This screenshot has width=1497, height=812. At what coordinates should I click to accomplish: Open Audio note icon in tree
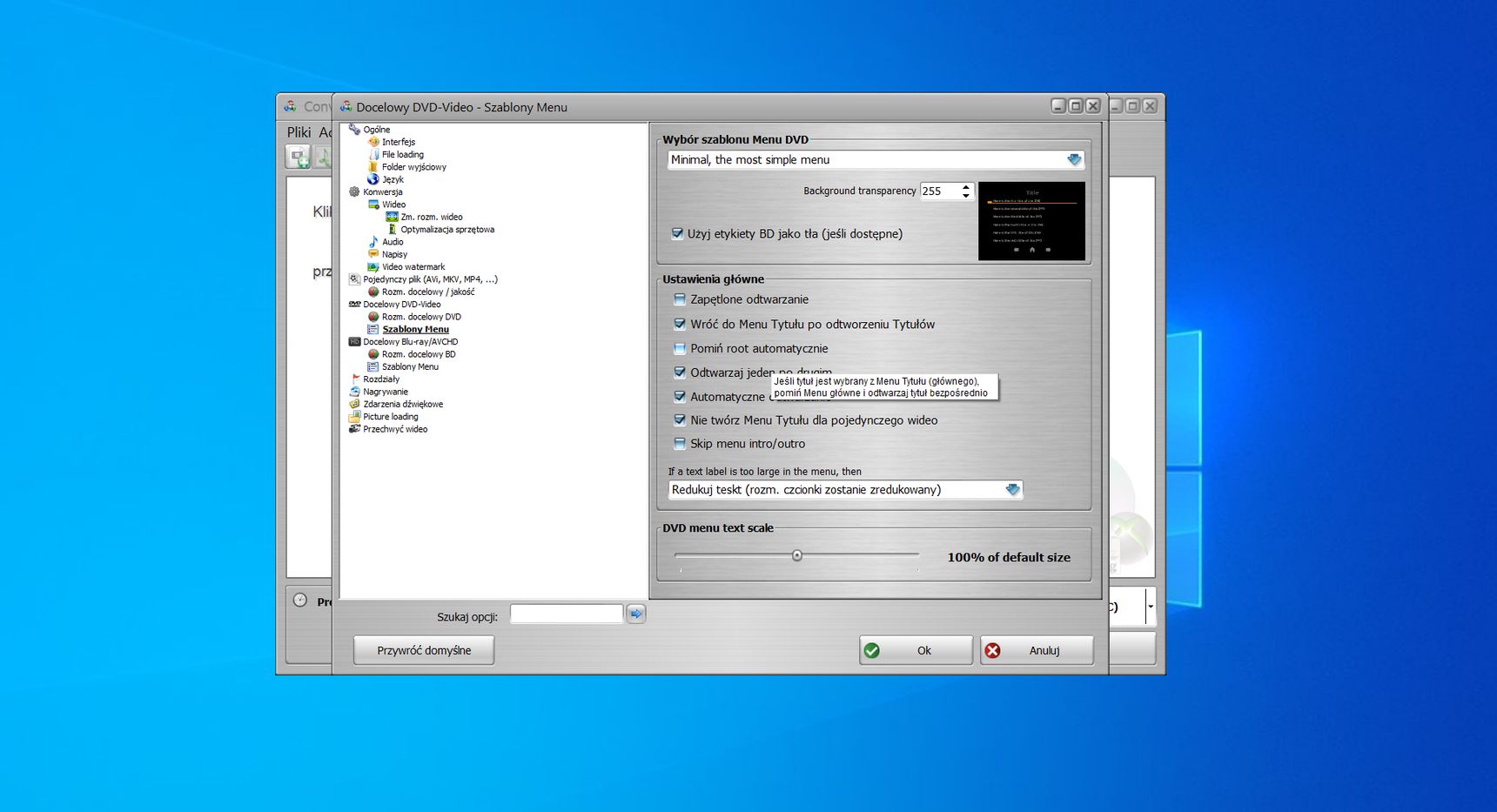click(373, 242)
